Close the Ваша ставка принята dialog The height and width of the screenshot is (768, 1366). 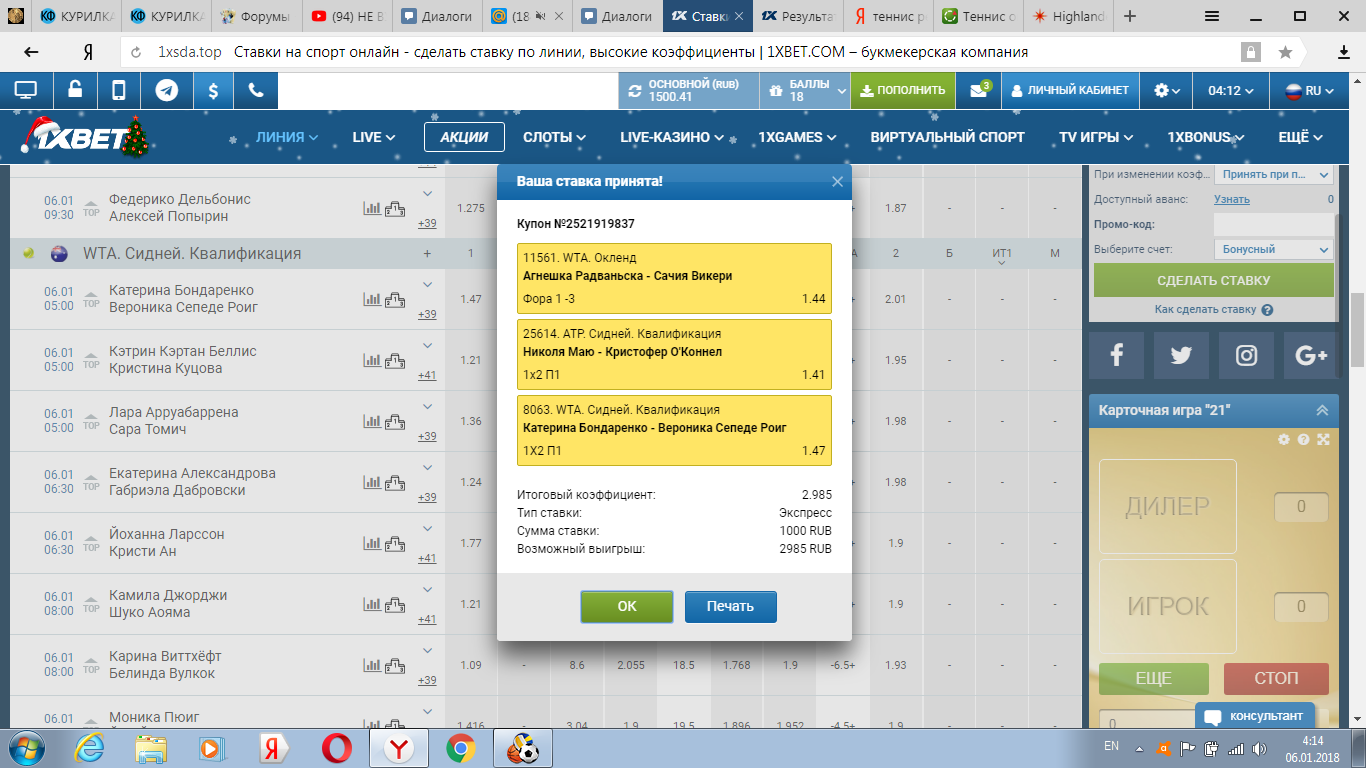tap(837, 181)
